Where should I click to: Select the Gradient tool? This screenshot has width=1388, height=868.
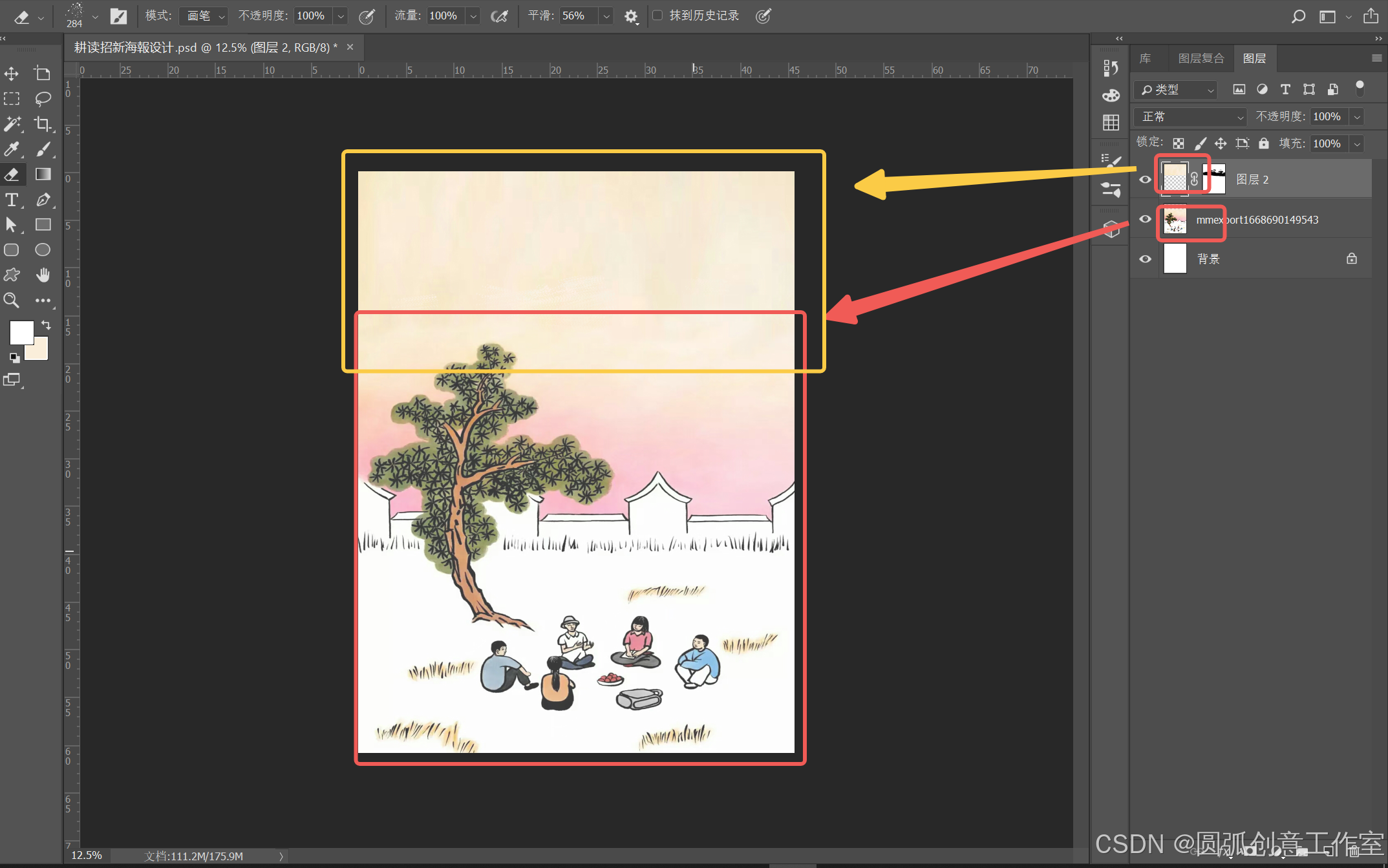coord(43,174)
